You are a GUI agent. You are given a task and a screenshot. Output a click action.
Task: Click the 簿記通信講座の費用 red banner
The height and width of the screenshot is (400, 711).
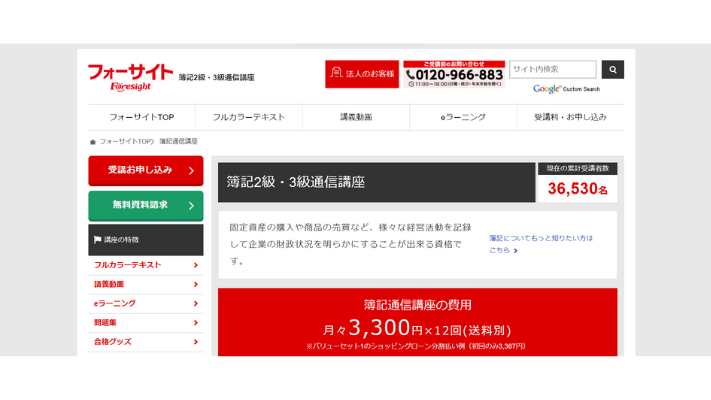pos(417,322)
